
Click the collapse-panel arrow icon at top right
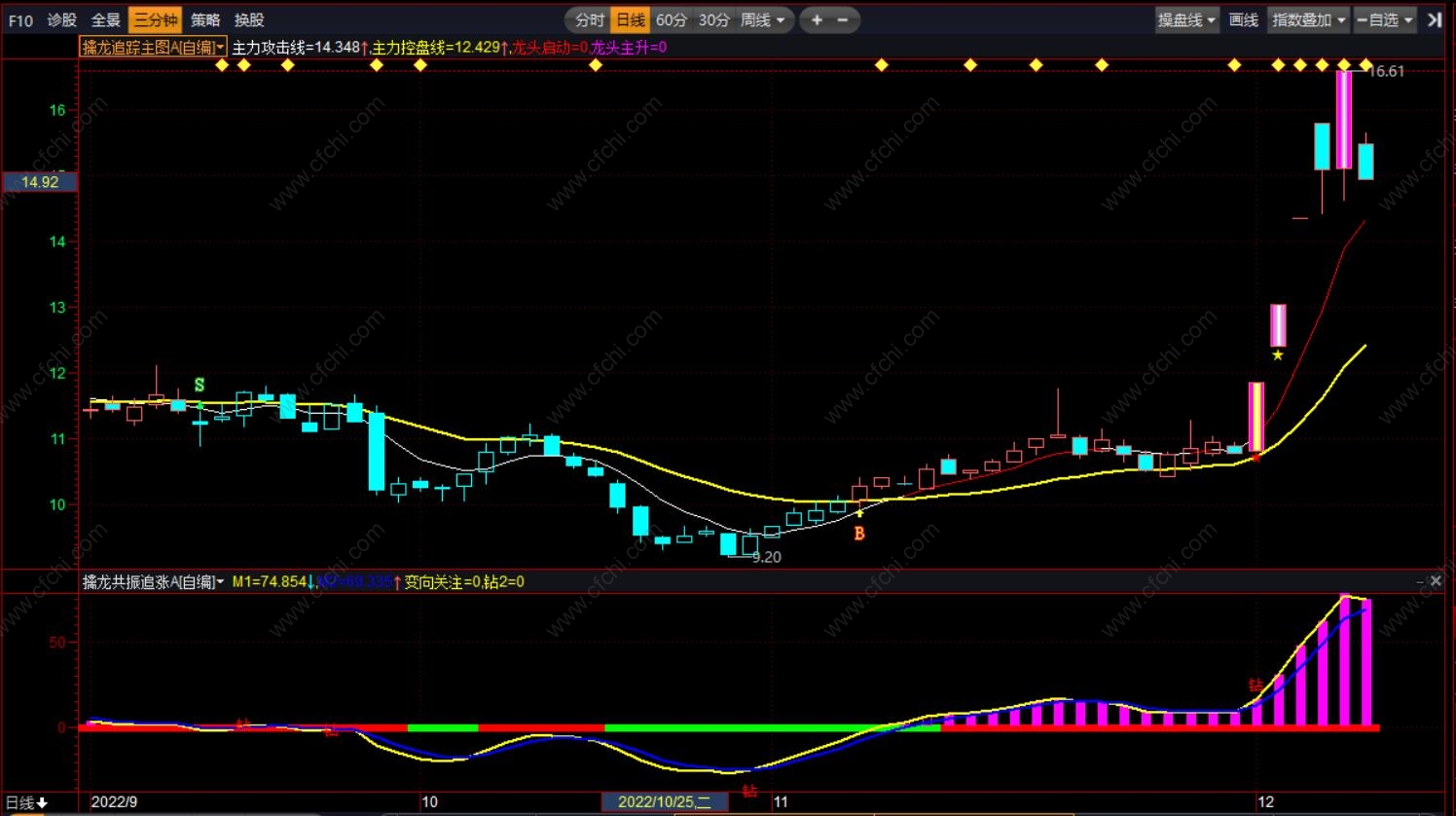[1434, 19]
